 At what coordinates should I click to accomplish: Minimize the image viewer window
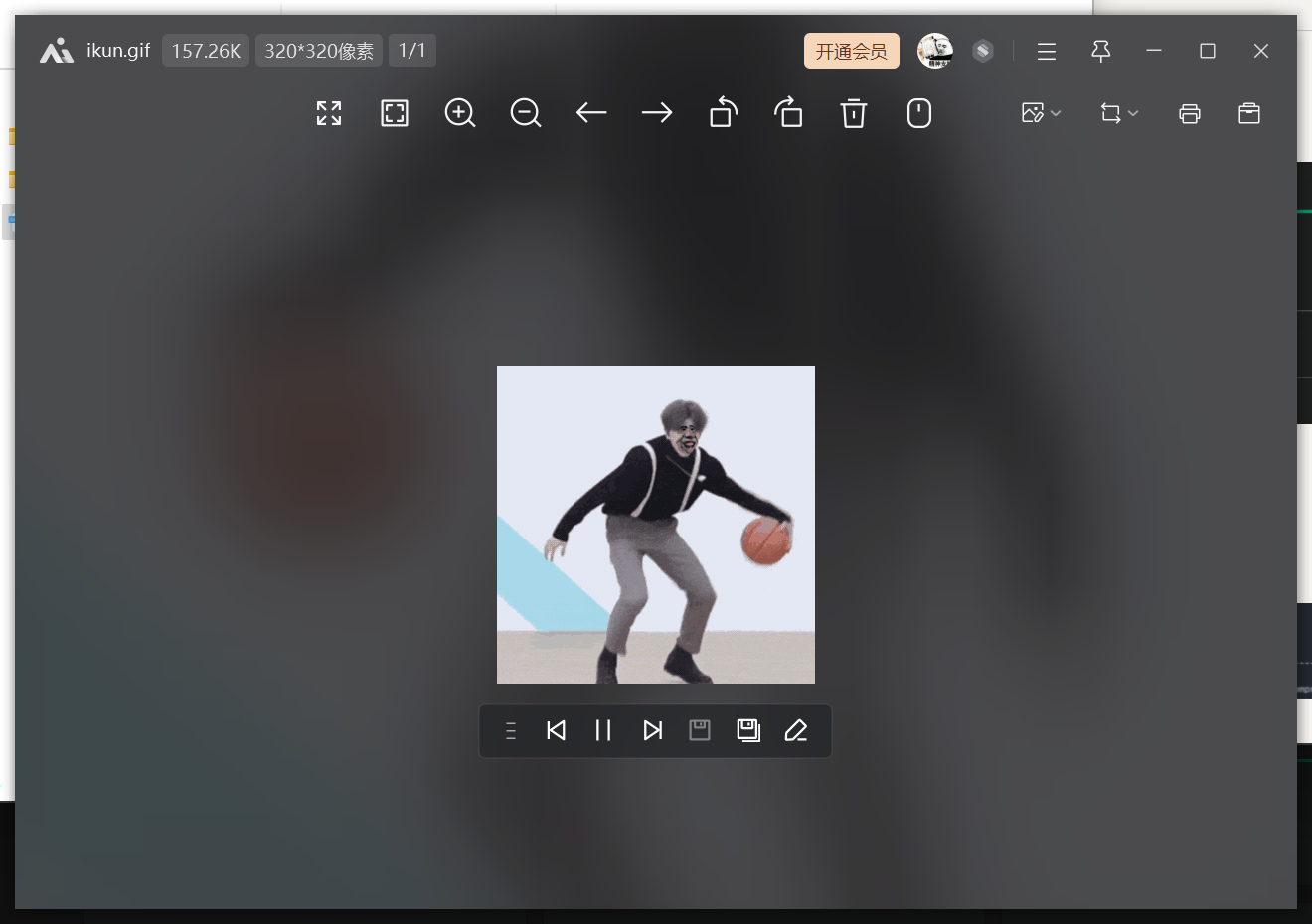pyautogui.click(x=1154, y=51)
